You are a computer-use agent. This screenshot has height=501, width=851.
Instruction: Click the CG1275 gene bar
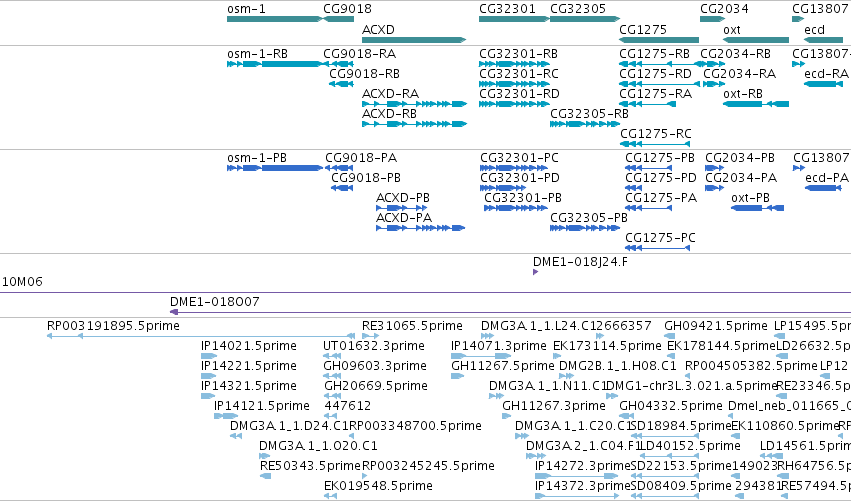pos(659,40)
